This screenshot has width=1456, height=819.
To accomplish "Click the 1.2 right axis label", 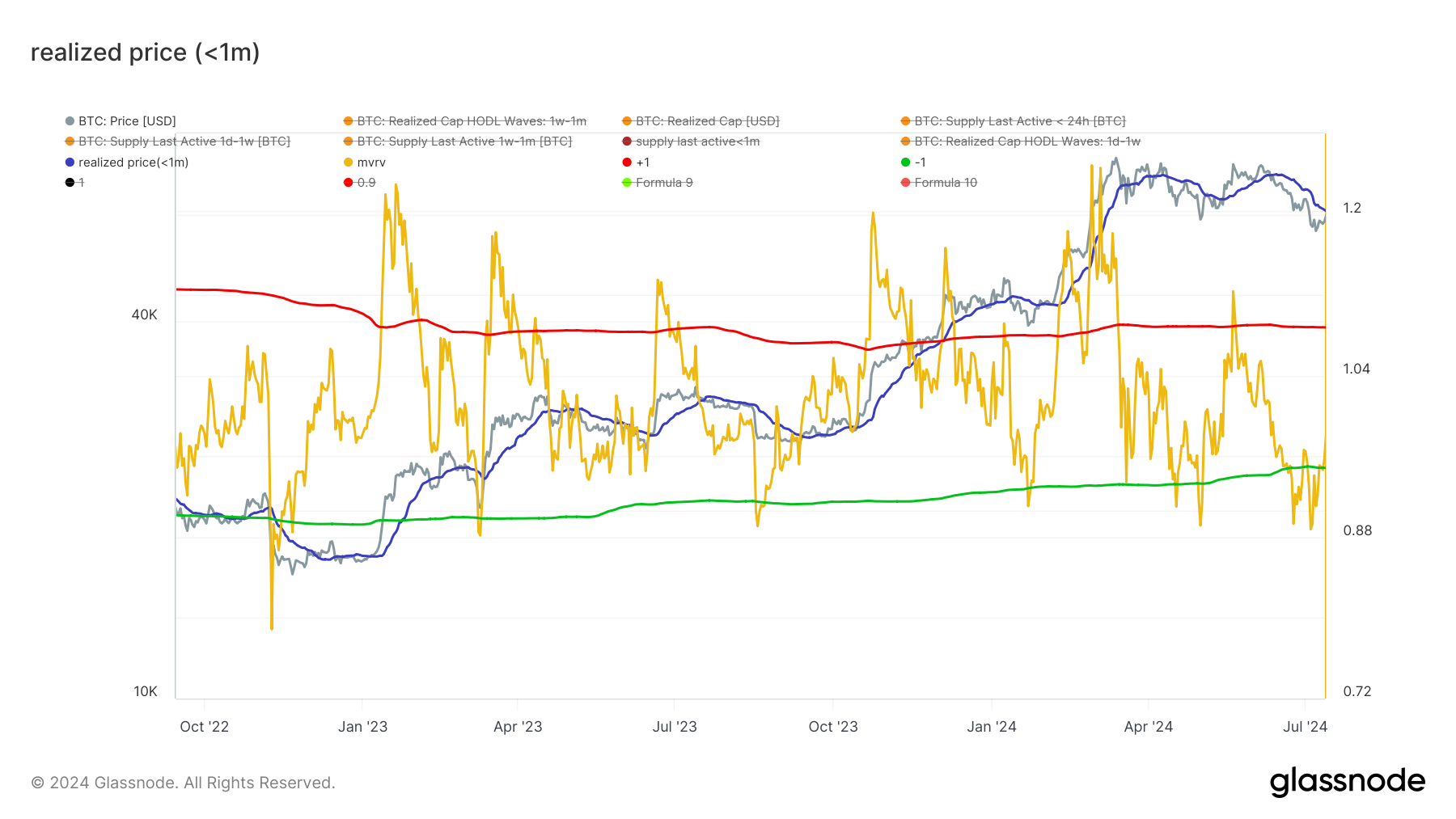I will [x=1352, y=208].
